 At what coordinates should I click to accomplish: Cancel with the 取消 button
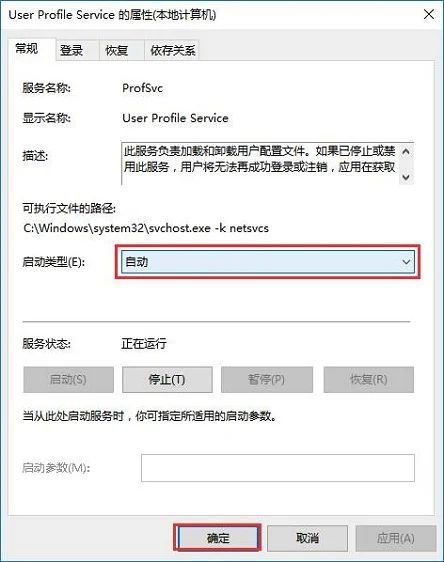[x=307, y=538]
